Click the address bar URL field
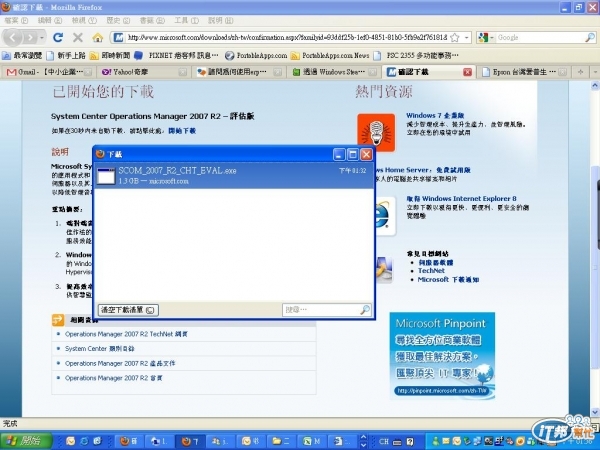This screenshot has width=600, height=450. (x=287, y=38)
